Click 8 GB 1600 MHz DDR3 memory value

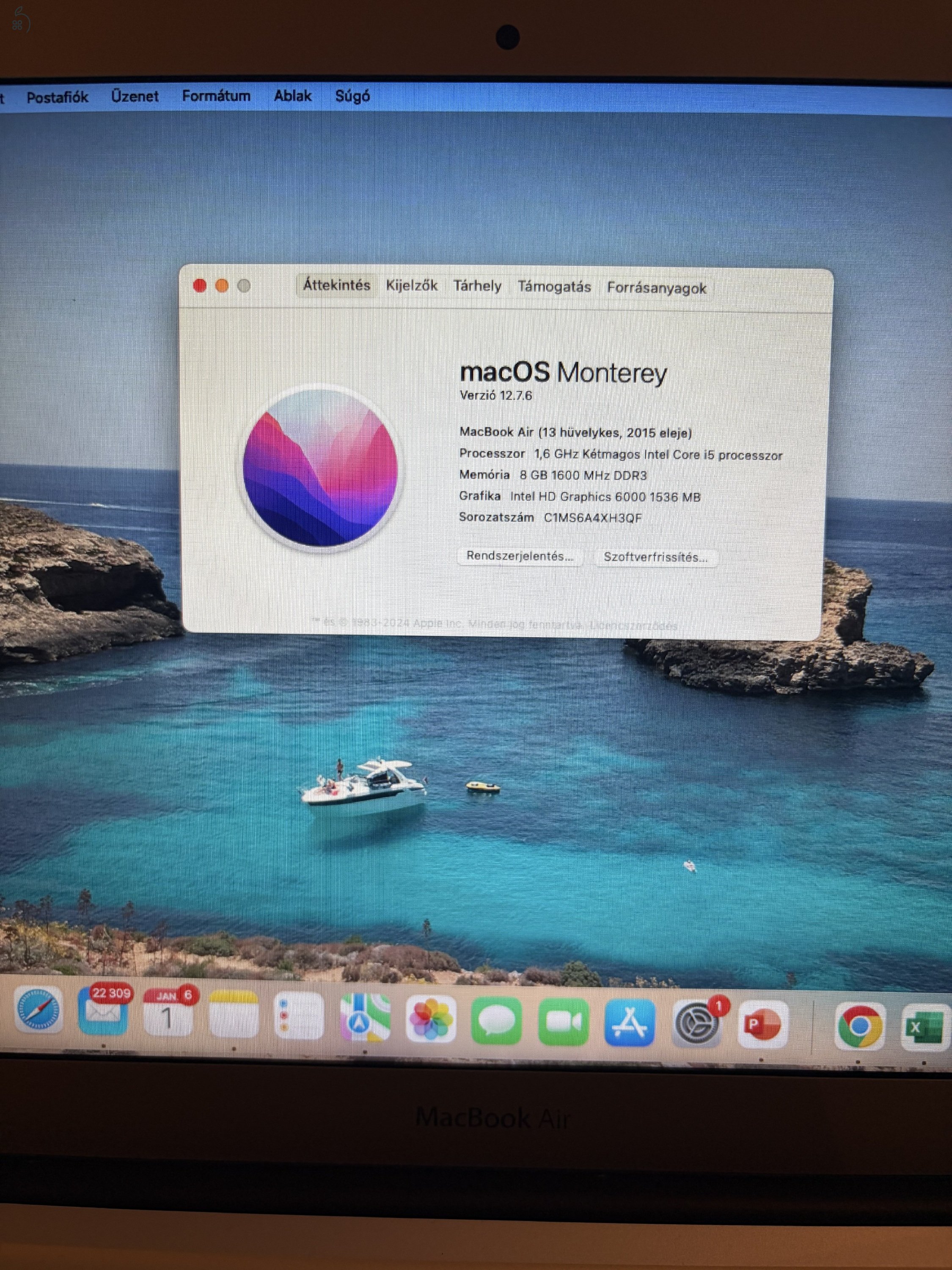[583, 475]
